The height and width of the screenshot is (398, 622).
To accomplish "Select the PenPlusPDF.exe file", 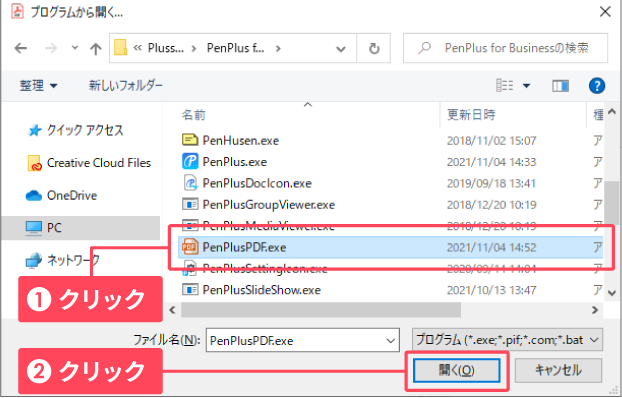I will click(391, 247).
